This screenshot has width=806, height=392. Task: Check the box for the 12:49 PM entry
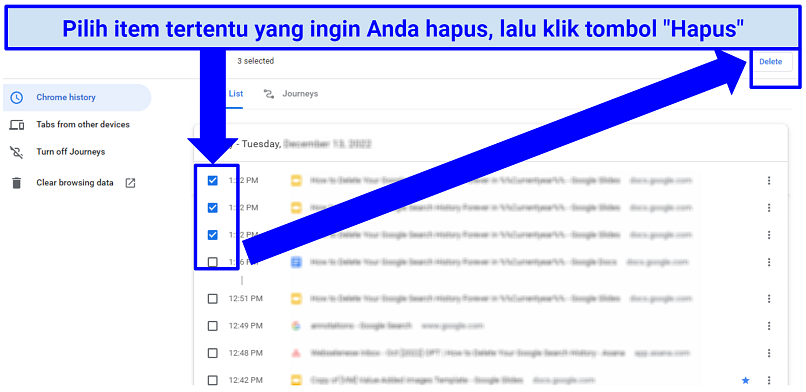click(212, 326)
